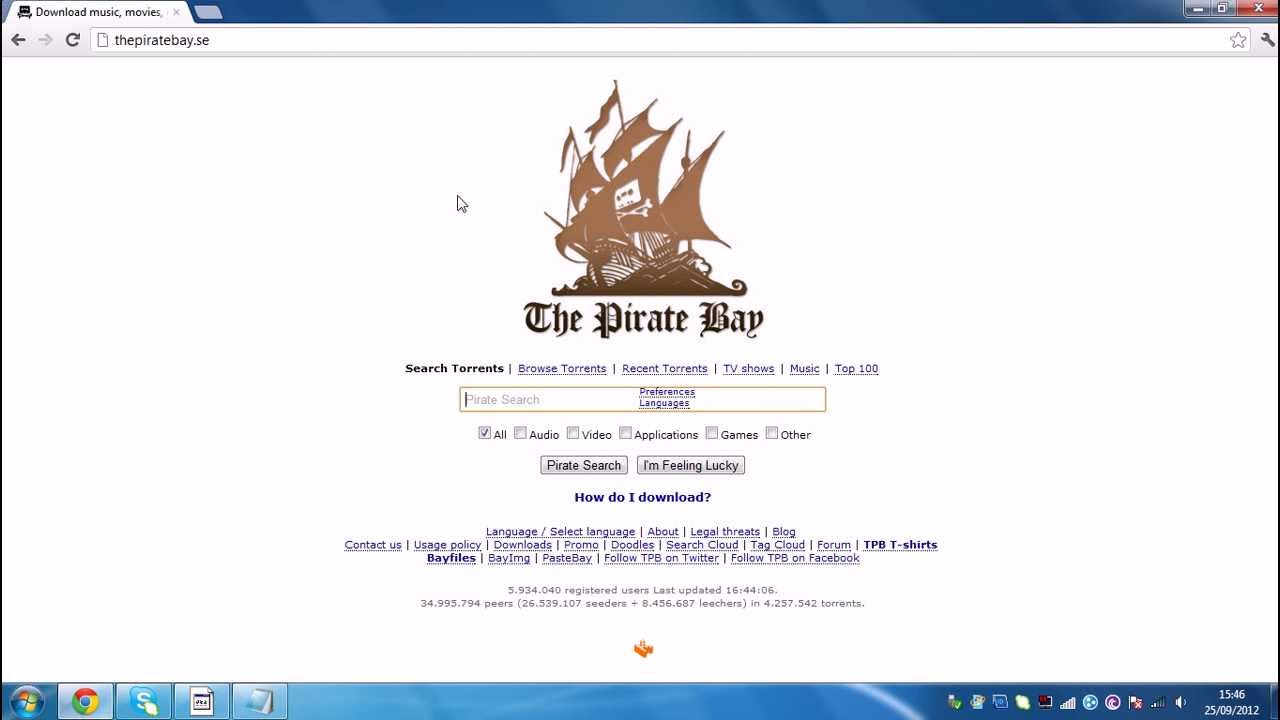Image resolution: width=1280 pixels, height=720 pixels.
Task: Open the TPB T-shirts link
Action: click(x=900, y=545)
